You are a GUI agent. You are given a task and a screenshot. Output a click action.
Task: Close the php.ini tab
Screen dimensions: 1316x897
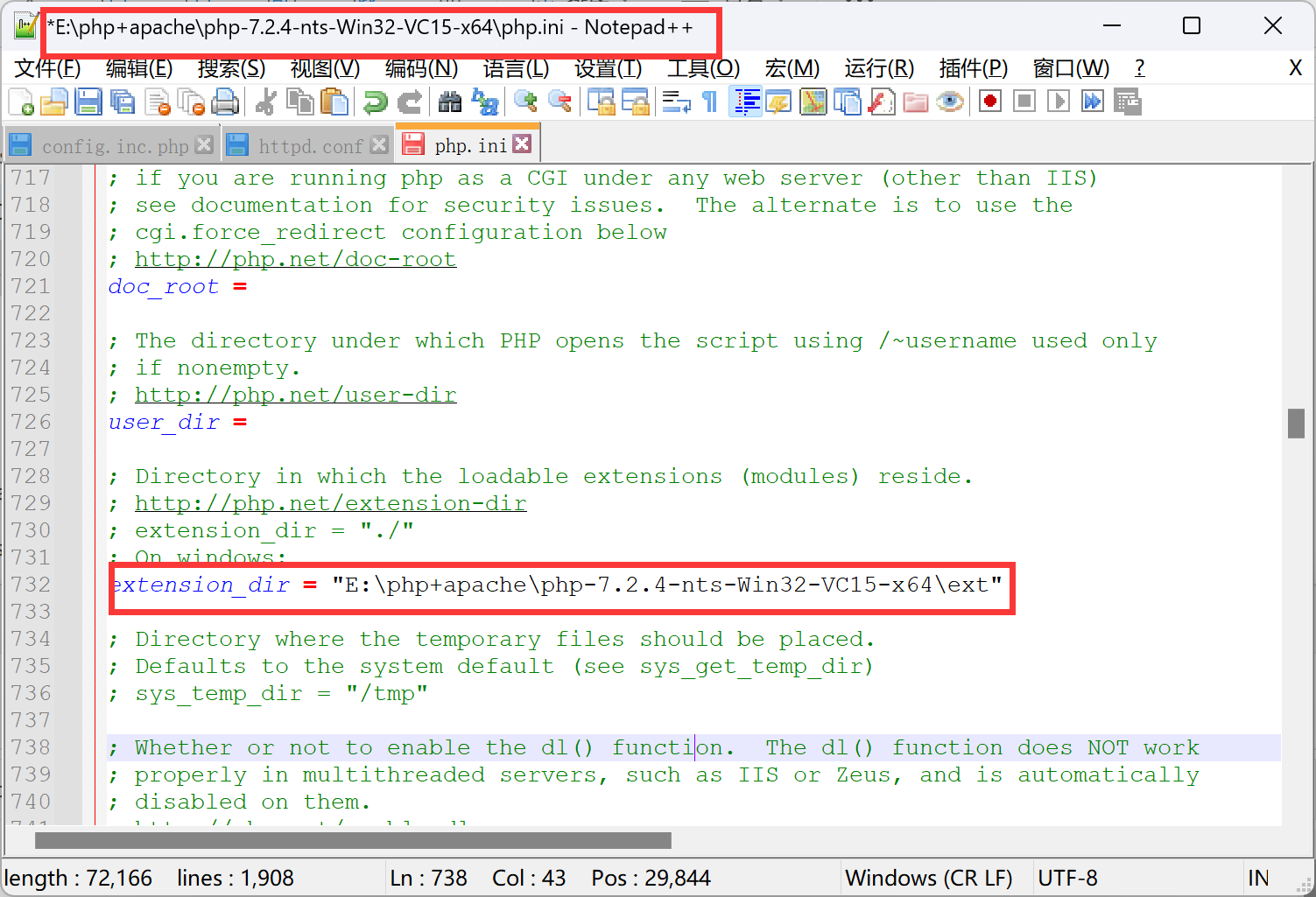[x=522, y=144]
